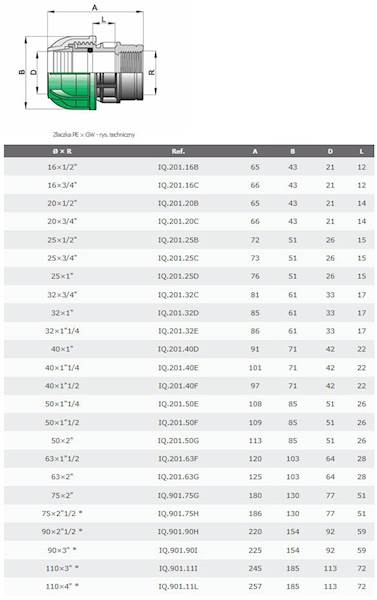Click the D column header
The height and width of the screenshot is (600, 377).
coord(330,151)
